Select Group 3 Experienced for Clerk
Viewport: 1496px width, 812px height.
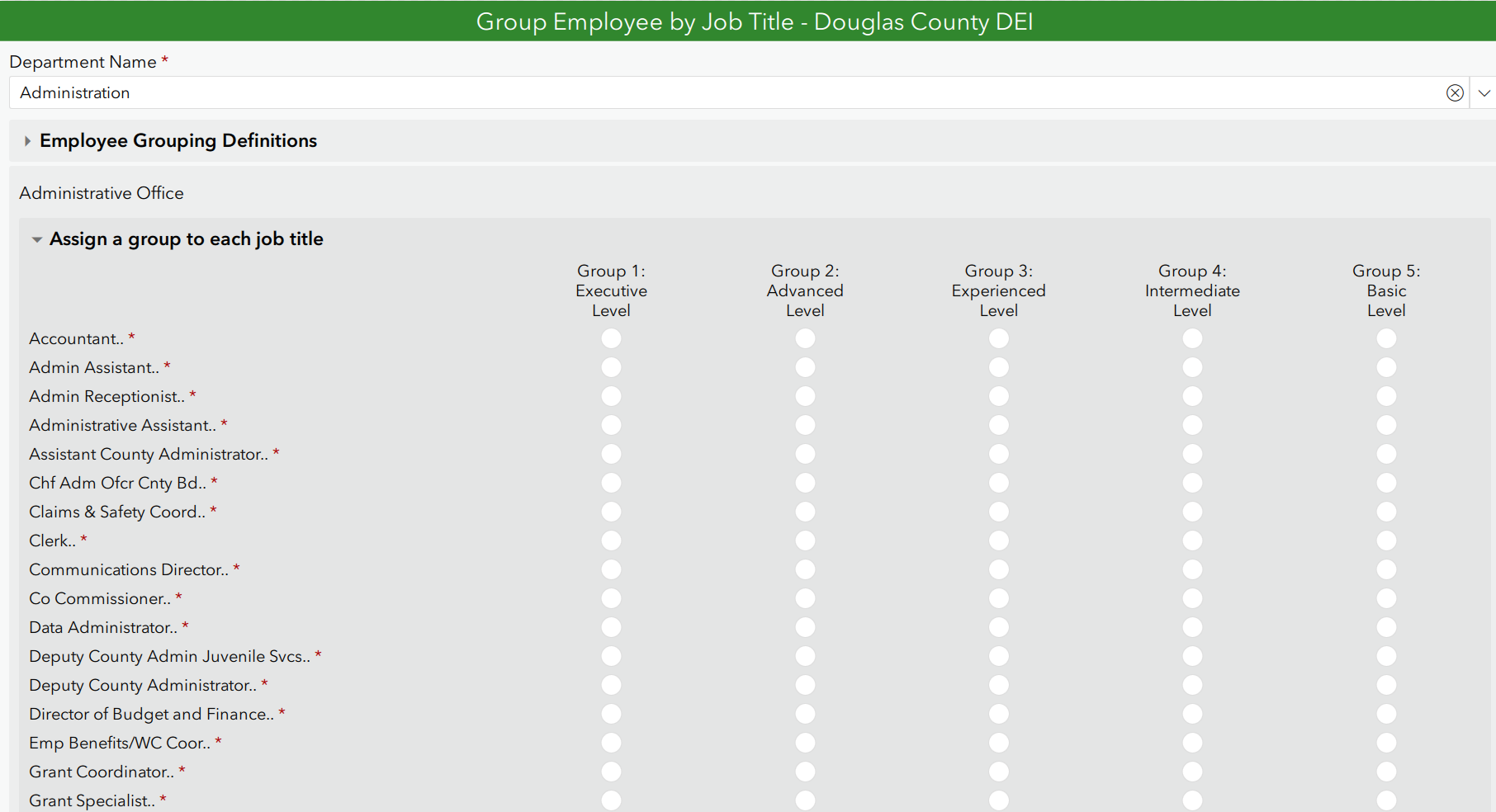999,541
